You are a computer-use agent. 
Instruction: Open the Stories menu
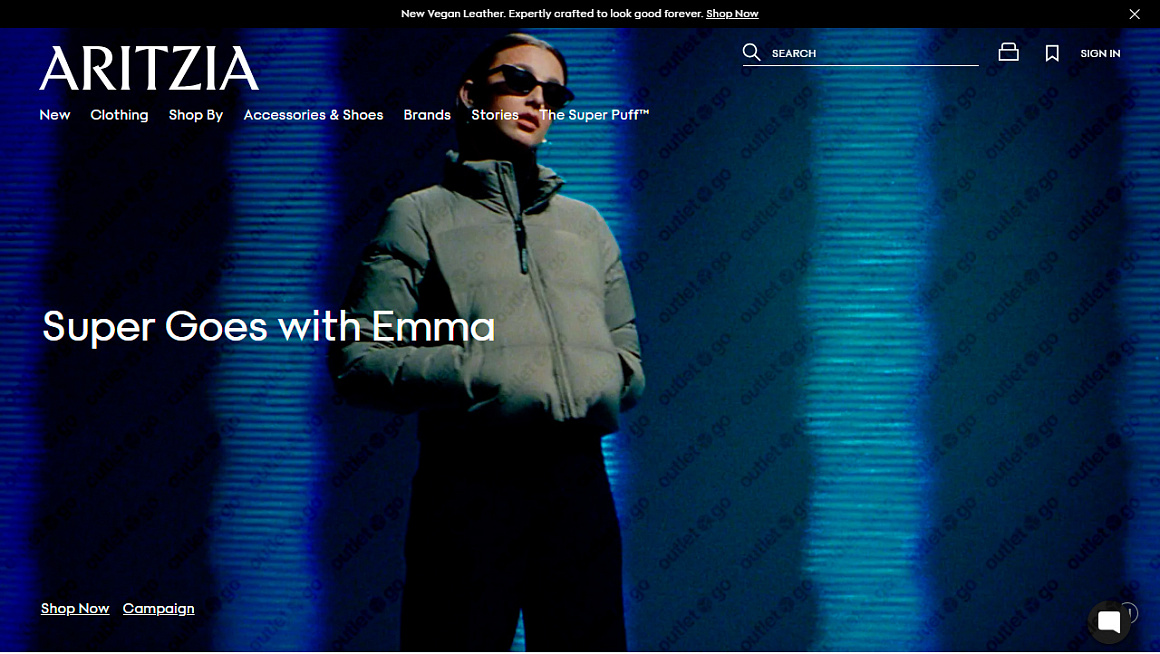[x=495, y=115]
